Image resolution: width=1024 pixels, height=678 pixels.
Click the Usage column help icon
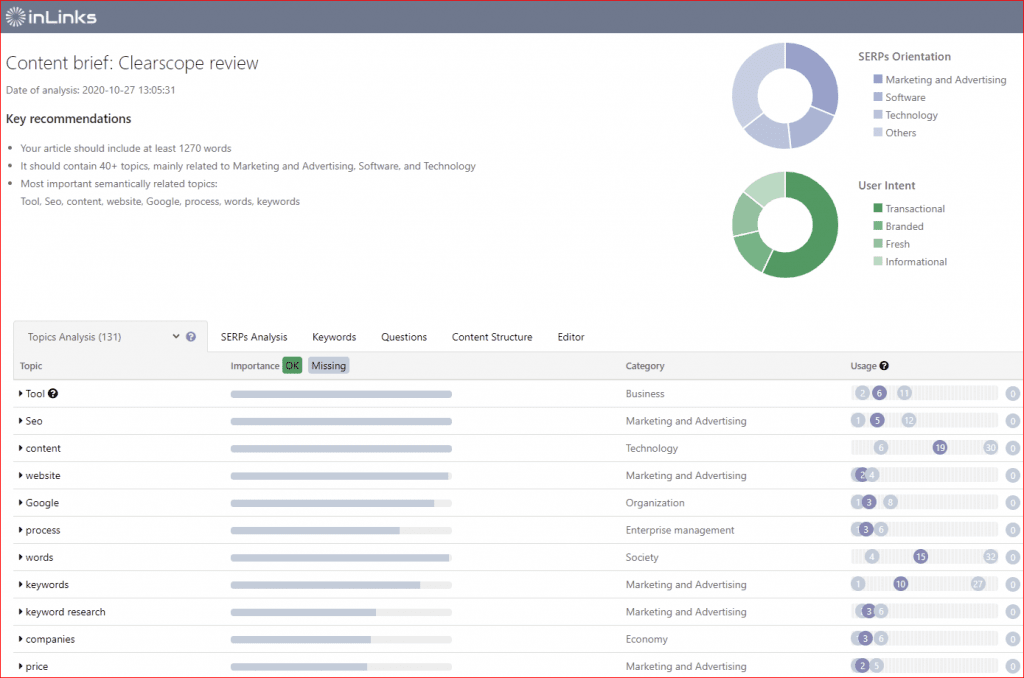pos(884,366)
